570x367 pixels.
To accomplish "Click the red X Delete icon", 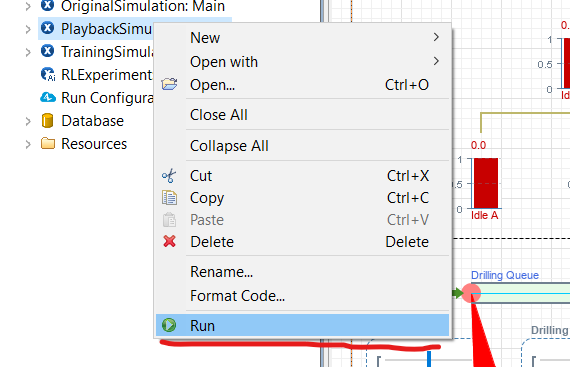I will click(169, 241).
